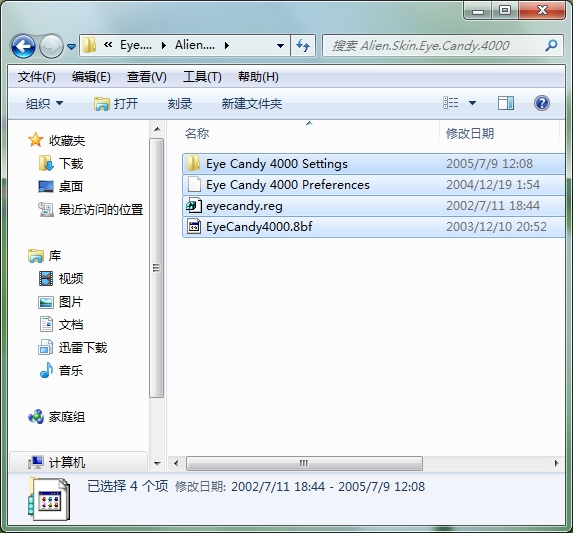This screenshot has width=573, height=533.
Task: Select the Alien.... breadcrumb segment
Action: coord(195,45)
